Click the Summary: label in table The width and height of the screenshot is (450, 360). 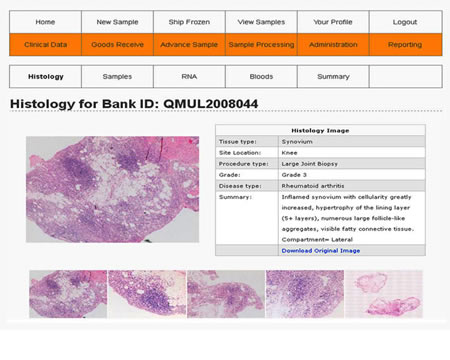235,197
